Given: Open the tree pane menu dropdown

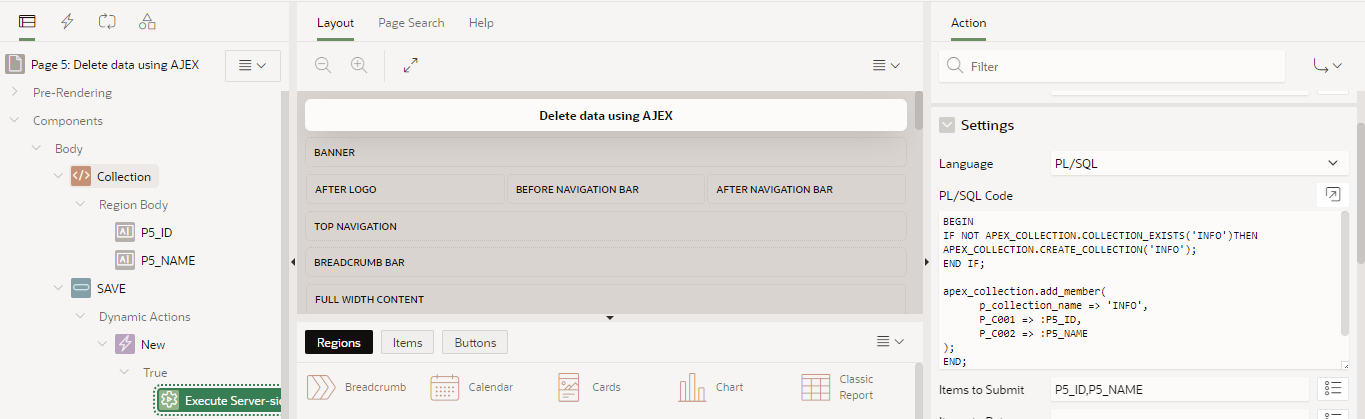Looking at the screenshot, I should point(253,65).
